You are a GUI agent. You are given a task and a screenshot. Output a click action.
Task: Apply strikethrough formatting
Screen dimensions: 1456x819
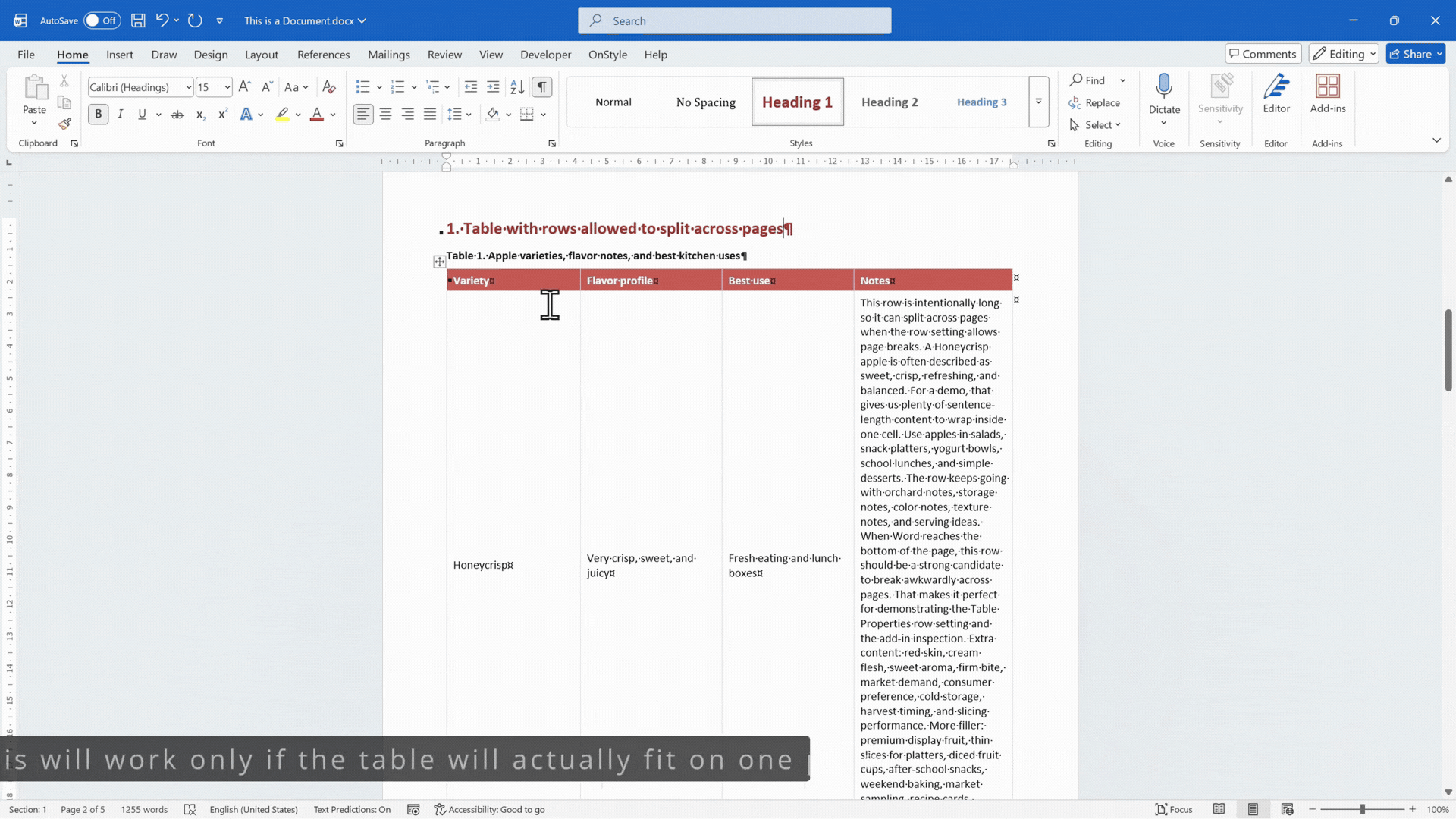tap(177, 115)
